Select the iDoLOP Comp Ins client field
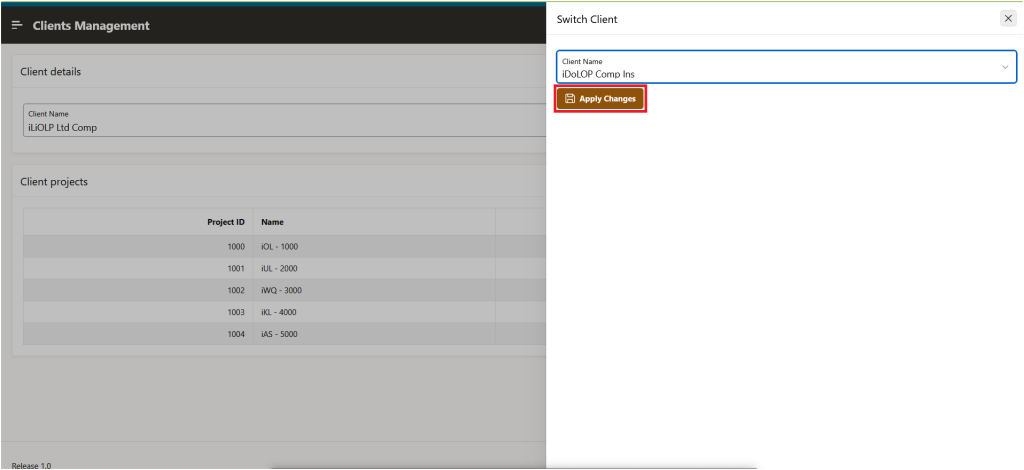 [x=786, y=67]
